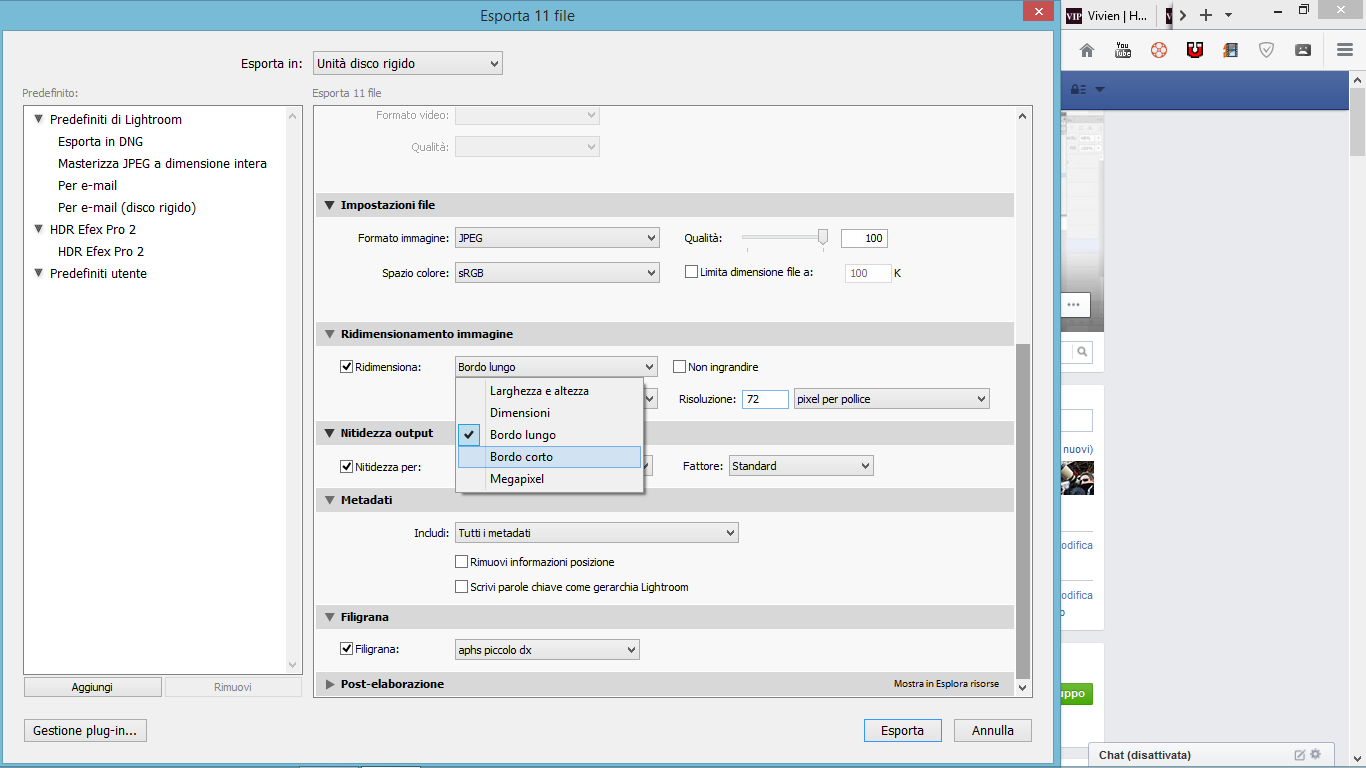Viewport: 1366px width, 768px height.
Task: Select Masterizza JPEG a dimensione intera
Action: coord(162,163)
